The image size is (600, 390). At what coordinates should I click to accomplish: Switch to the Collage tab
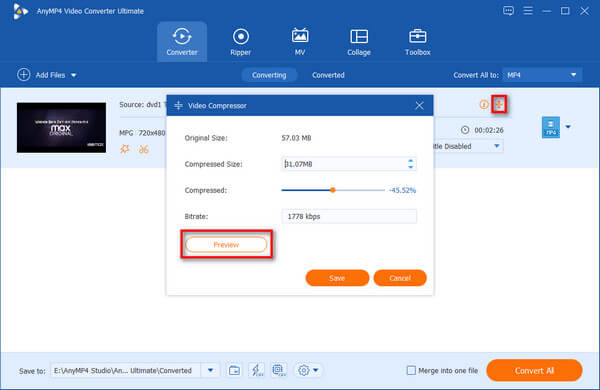(359, 42)
